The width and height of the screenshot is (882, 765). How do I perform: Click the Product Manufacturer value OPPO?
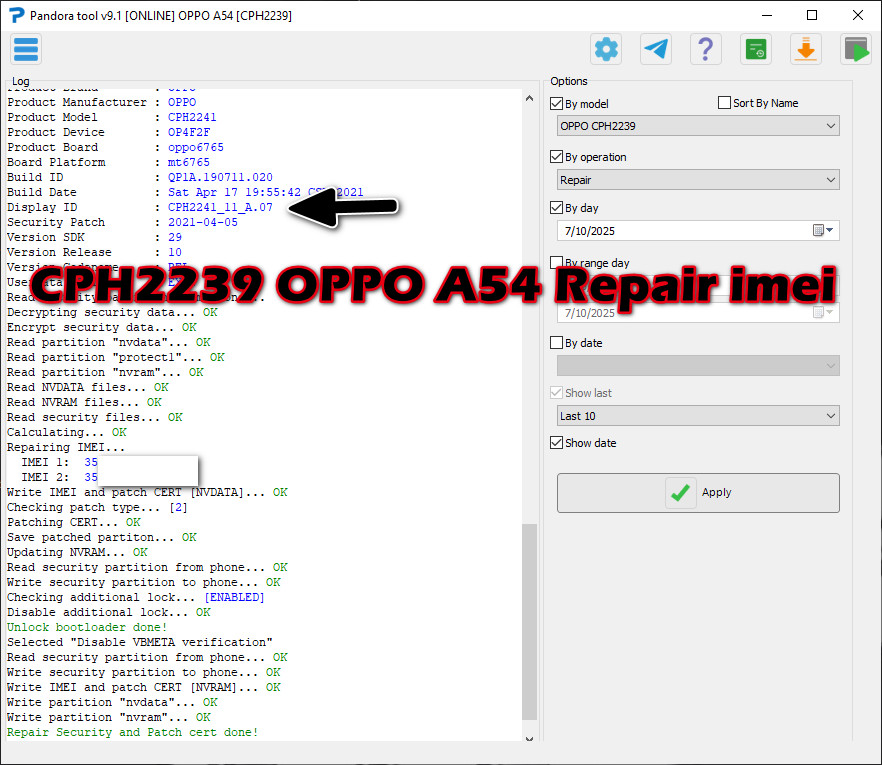182,102
